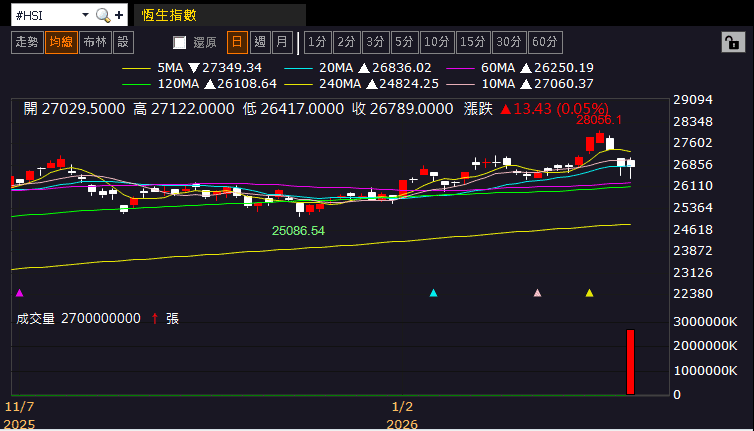Click the 240MA 24824.25 legend
The image size is (754, 431).
point(362,84)
